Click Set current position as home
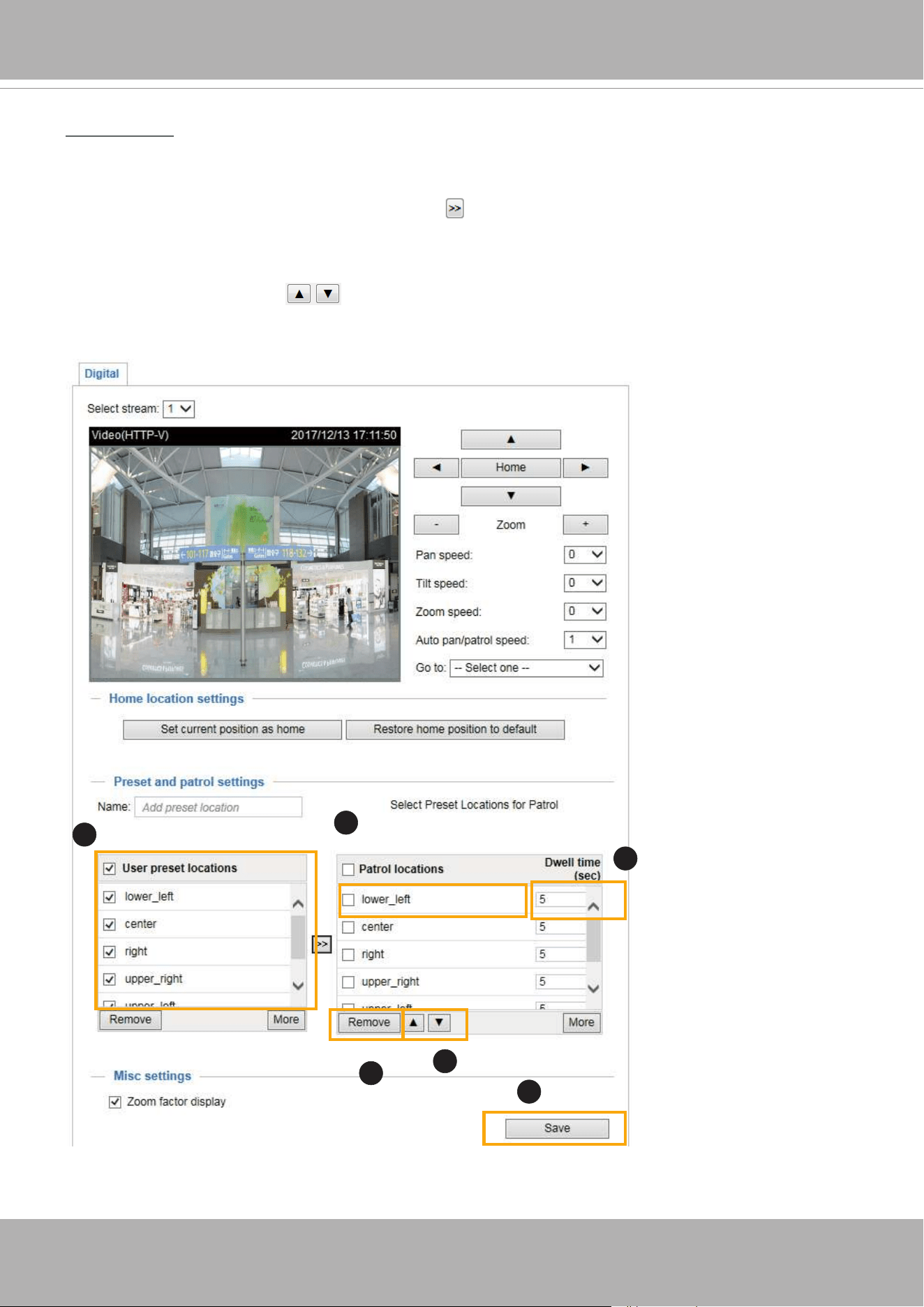The image size is (924, 1307). click(232, 730)
